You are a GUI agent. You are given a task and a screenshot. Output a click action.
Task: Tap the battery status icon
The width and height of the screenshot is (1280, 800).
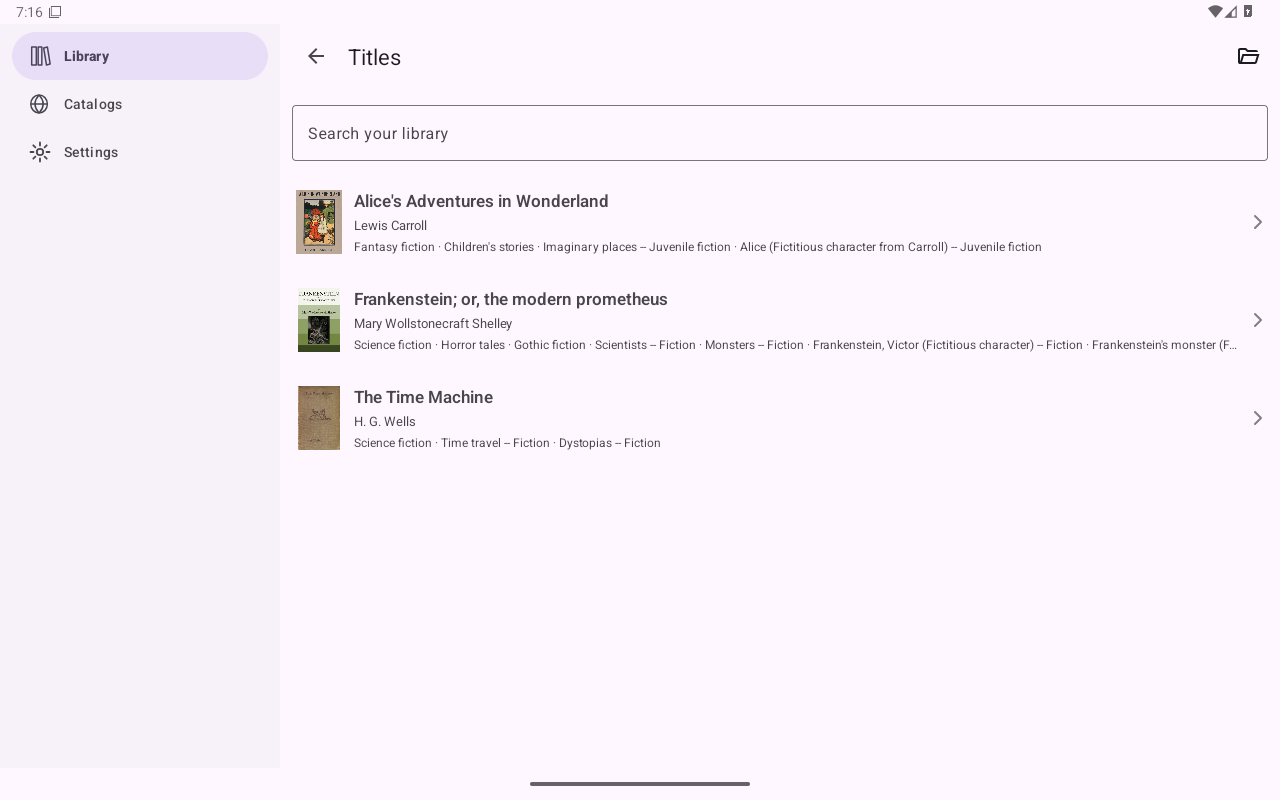[1248, 12]
